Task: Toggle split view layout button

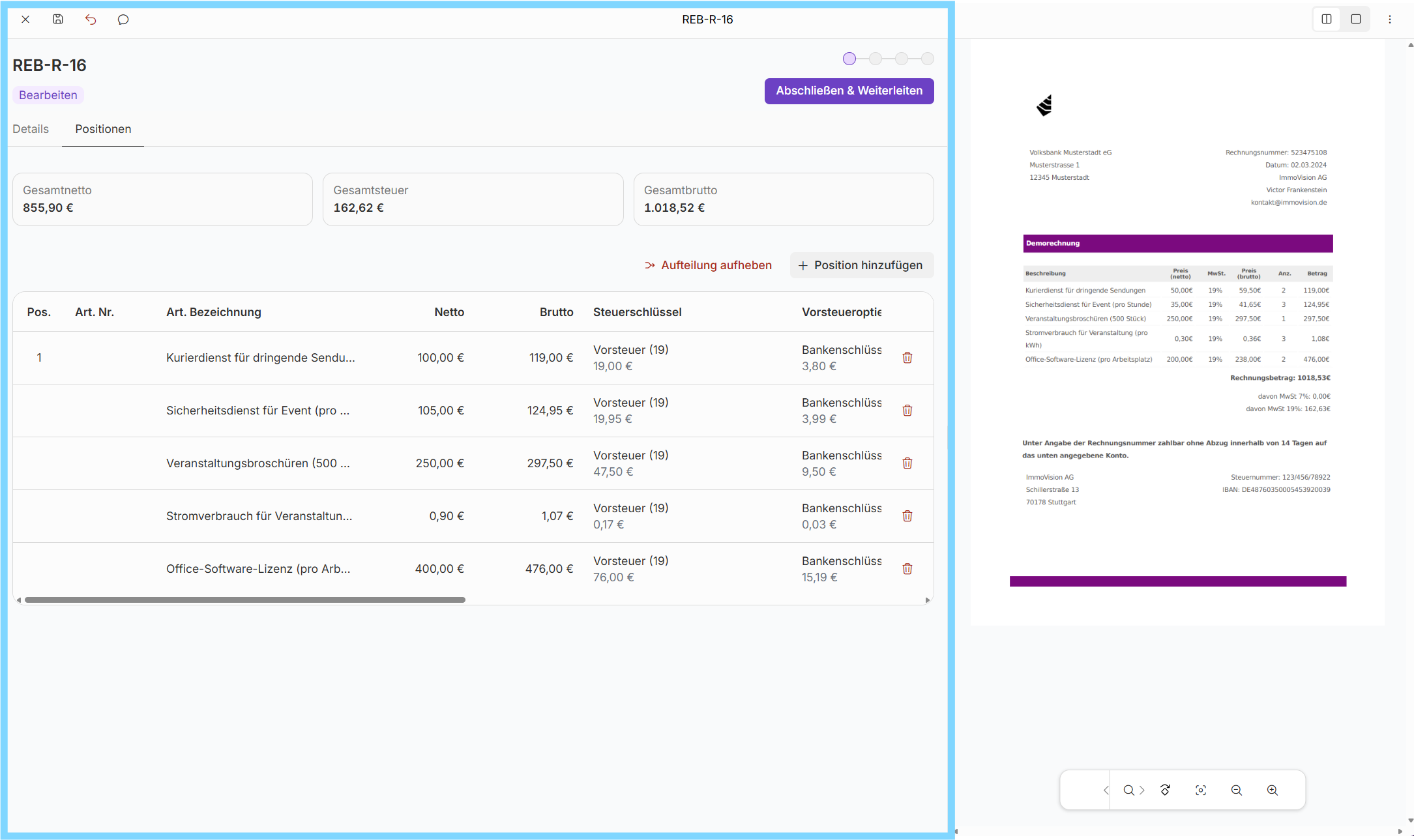Action: pos(1326,20)
